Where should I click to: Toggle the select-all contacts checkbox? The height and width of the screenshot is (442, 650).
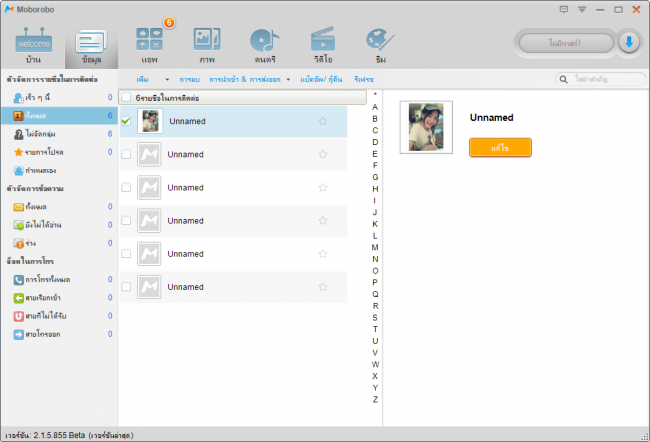(126, 98)
